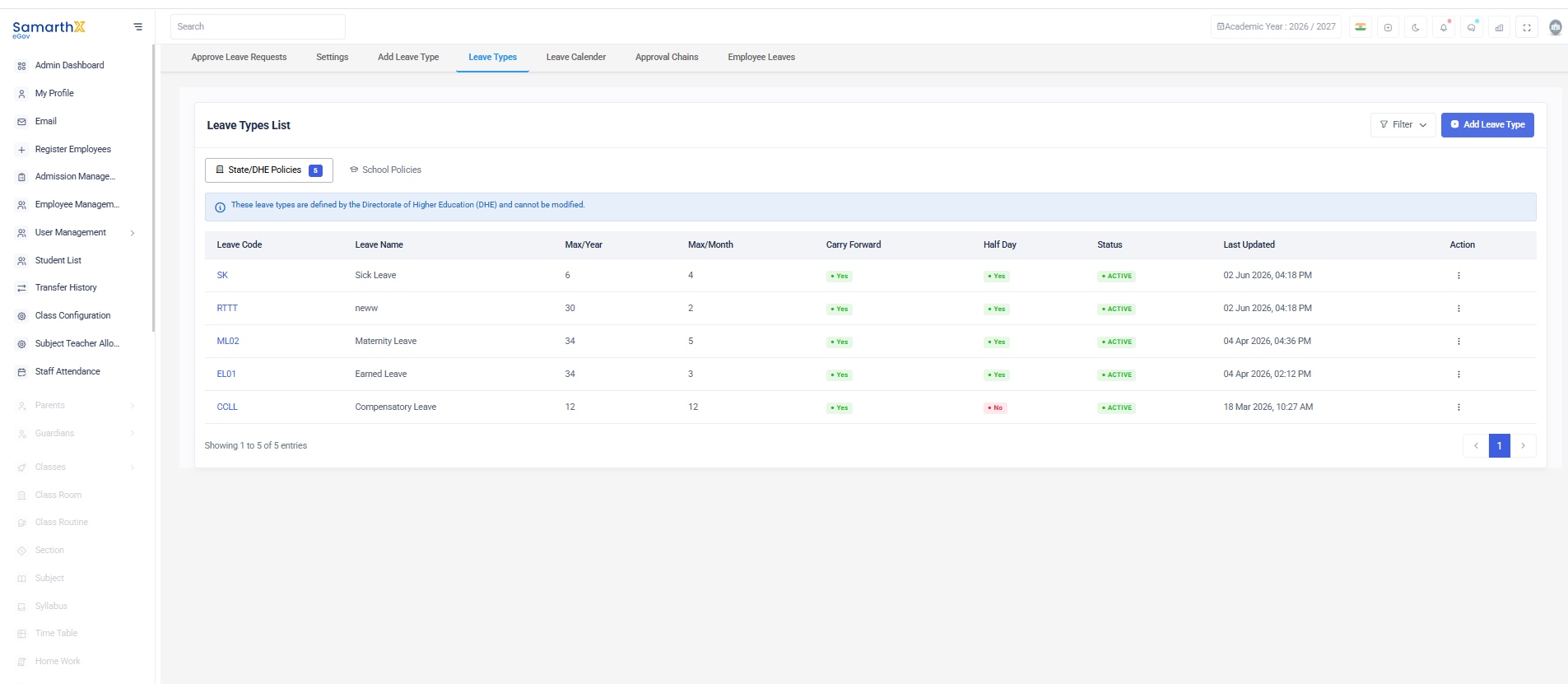This screenshot has height=684, width=1568.
Task: Open the Approval Chains tab
Action: (x=667, y=57)
